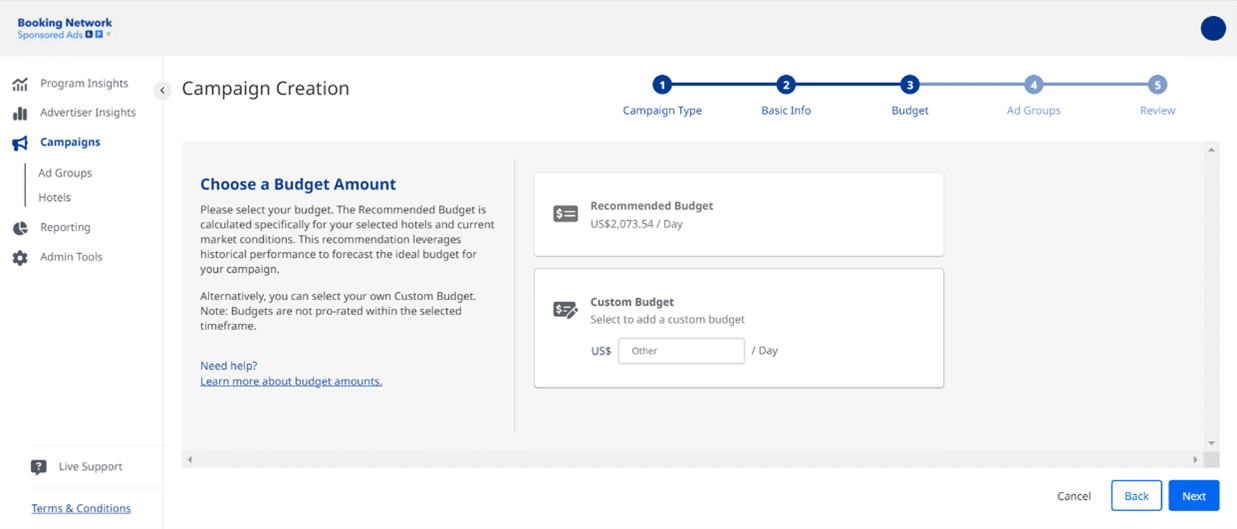Click the Program Insights chart icon
The width and height of the screenshot is (1237, 529).
(20, 84)
